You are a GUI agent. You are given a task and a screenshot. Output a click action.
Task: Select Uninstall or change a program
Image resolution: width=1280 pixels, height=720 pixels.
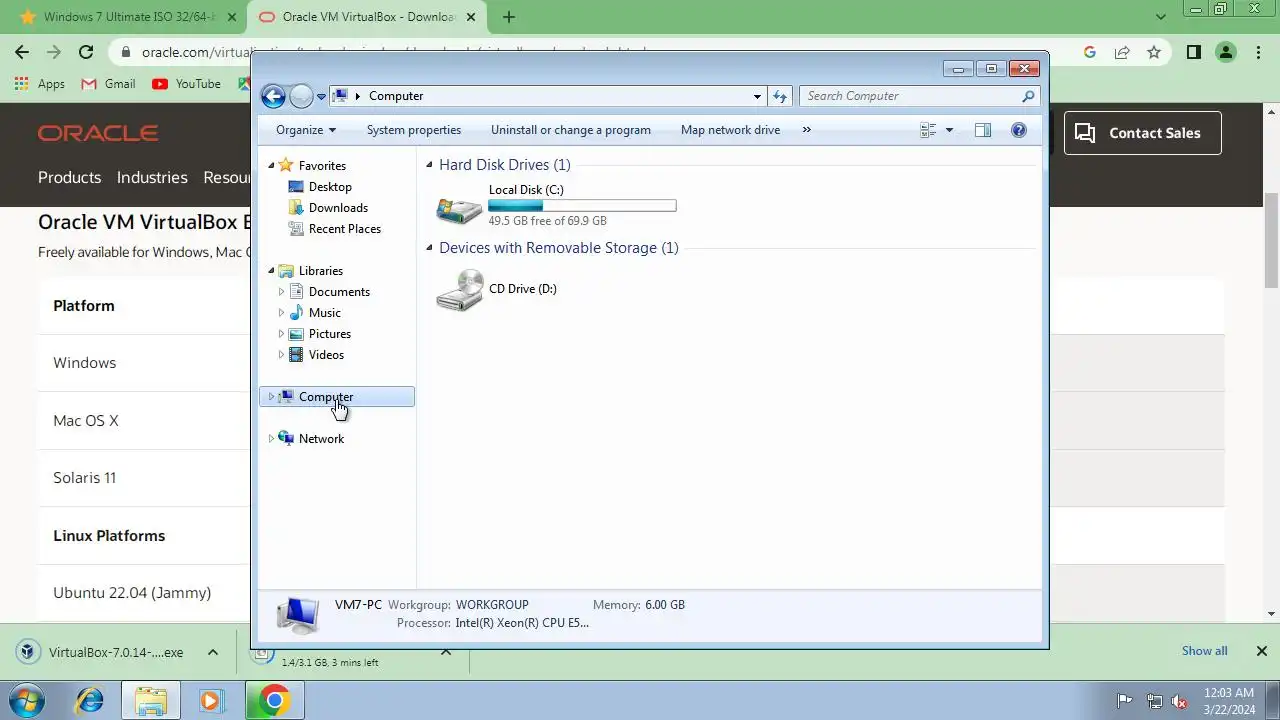point(571,130)
